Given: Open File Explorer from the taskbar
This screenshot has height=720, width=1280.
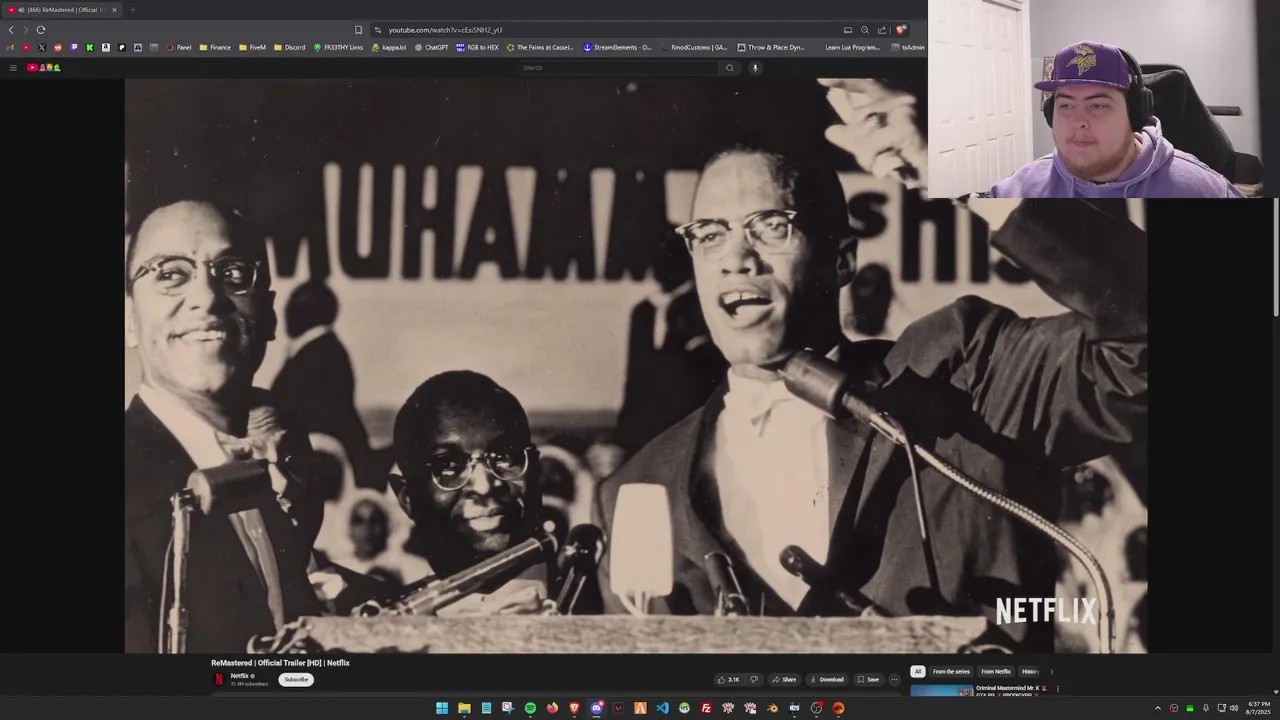Looking at the screenshot, I should (x=464, y=708).
